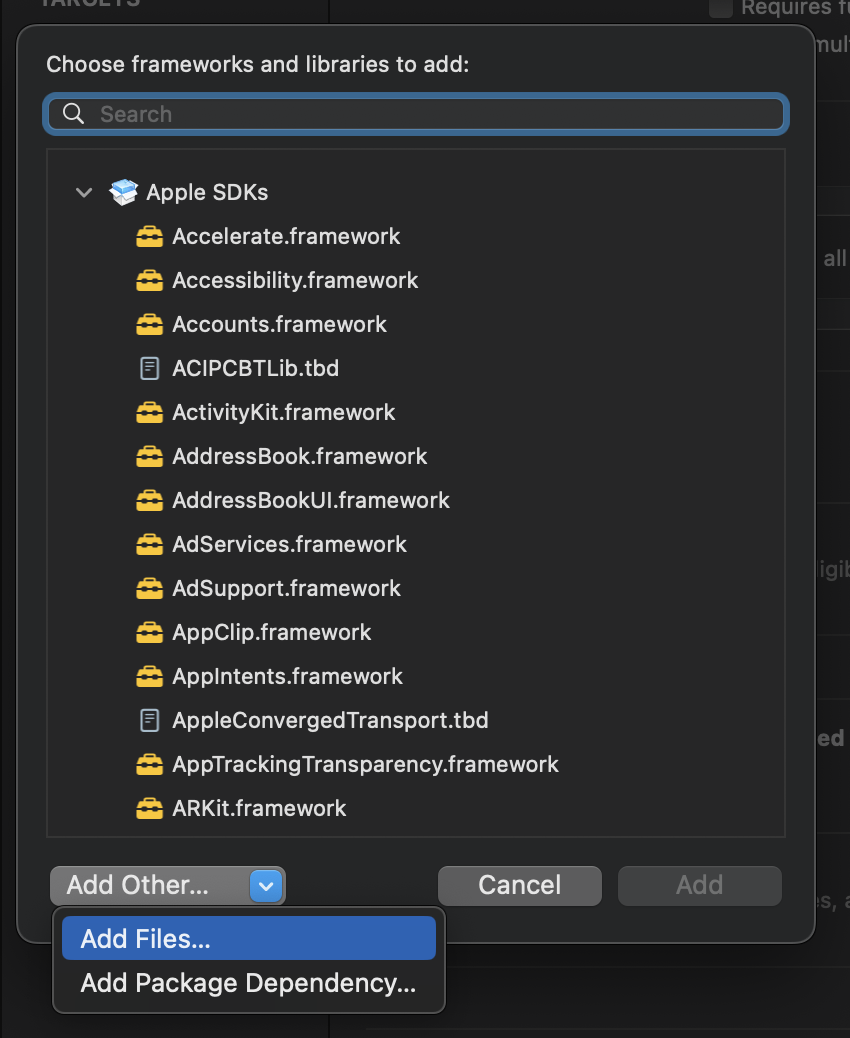Image resolution: width=850 pixels, height=1038 pixels.
Task: Click the AppleConvergedTransport.tbd document icon
Action: pos(150,720)
